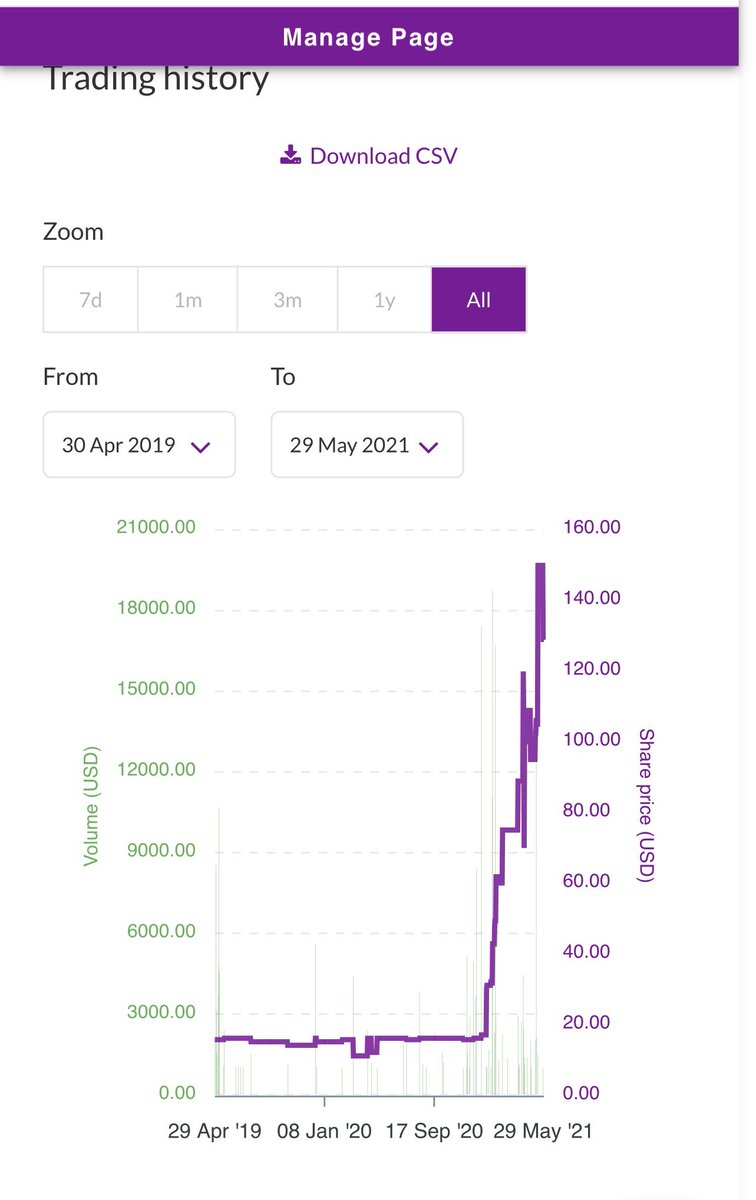756x1200 pixels.
Task: Click the chevron beside 30 Apr 2019
Action: pos(200,447)
